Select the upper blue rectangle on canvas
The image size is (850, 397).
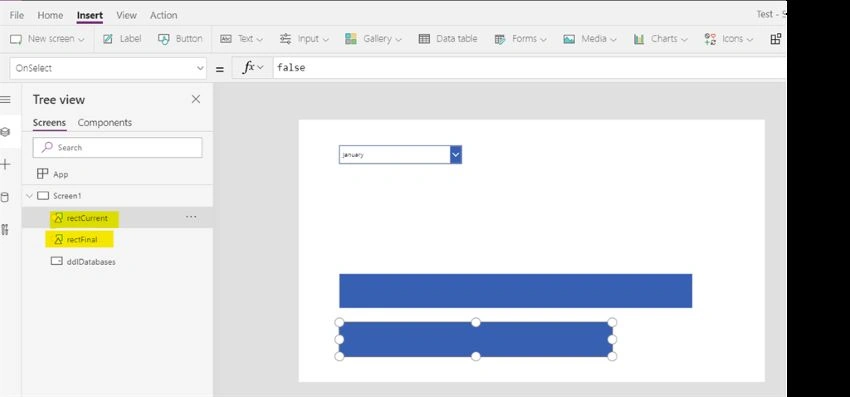(x=516, y=291)
